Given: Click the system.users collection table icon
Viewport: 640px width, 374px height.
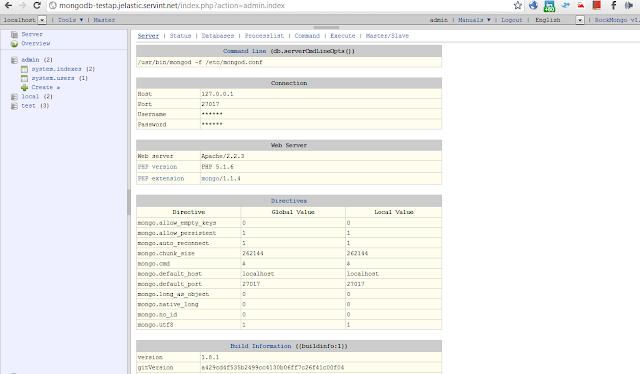Looking at the screenshot, I should click(x=24, y=78).
